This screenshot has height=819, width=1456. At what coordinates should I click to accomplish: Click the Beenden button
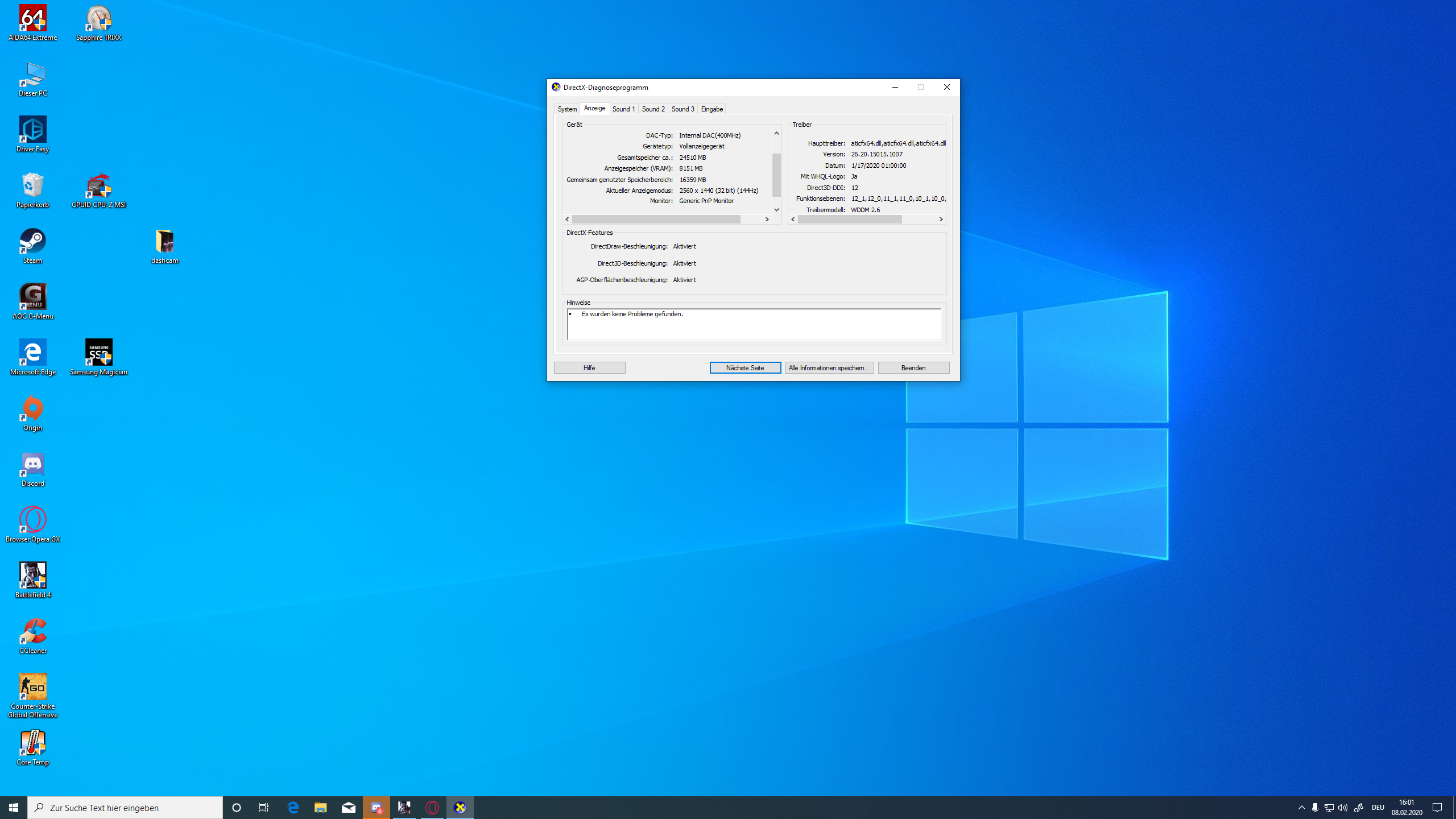[913, 368]
